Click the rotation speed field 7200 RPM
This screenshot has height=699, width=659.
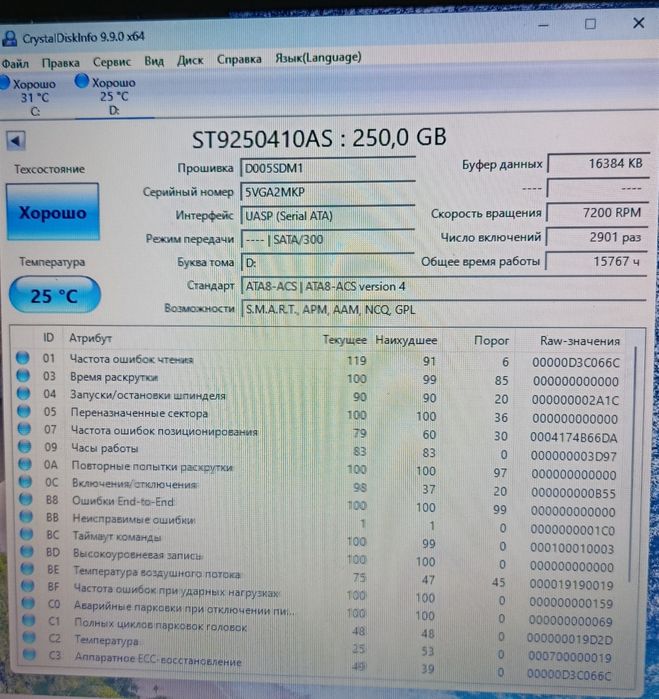coord(597,213)
